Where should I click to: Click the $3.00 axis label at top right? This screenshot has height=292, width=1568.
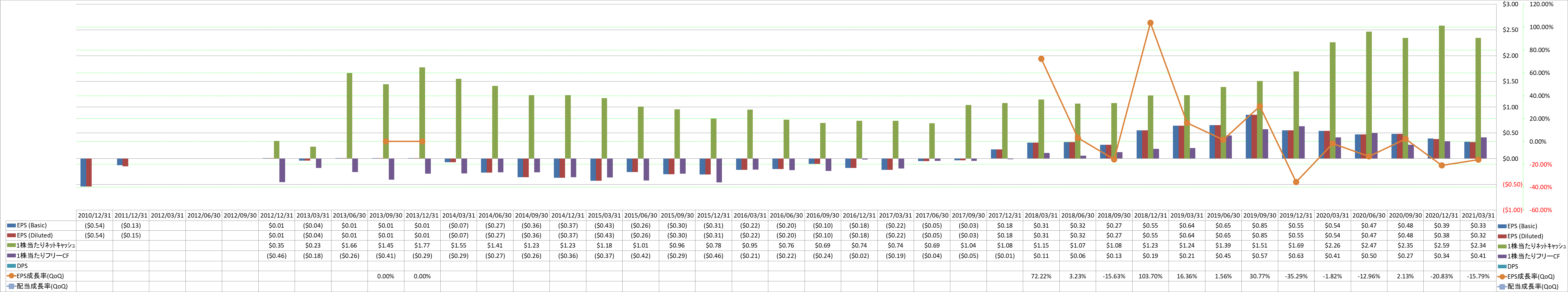tap(1510, 4)
